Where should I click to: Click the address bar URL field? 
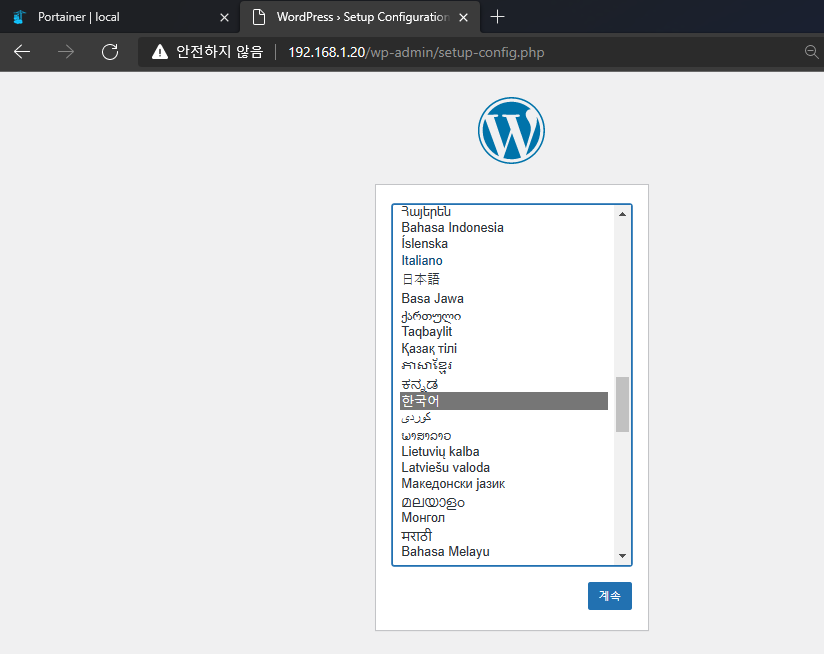[x=416, y=53]
